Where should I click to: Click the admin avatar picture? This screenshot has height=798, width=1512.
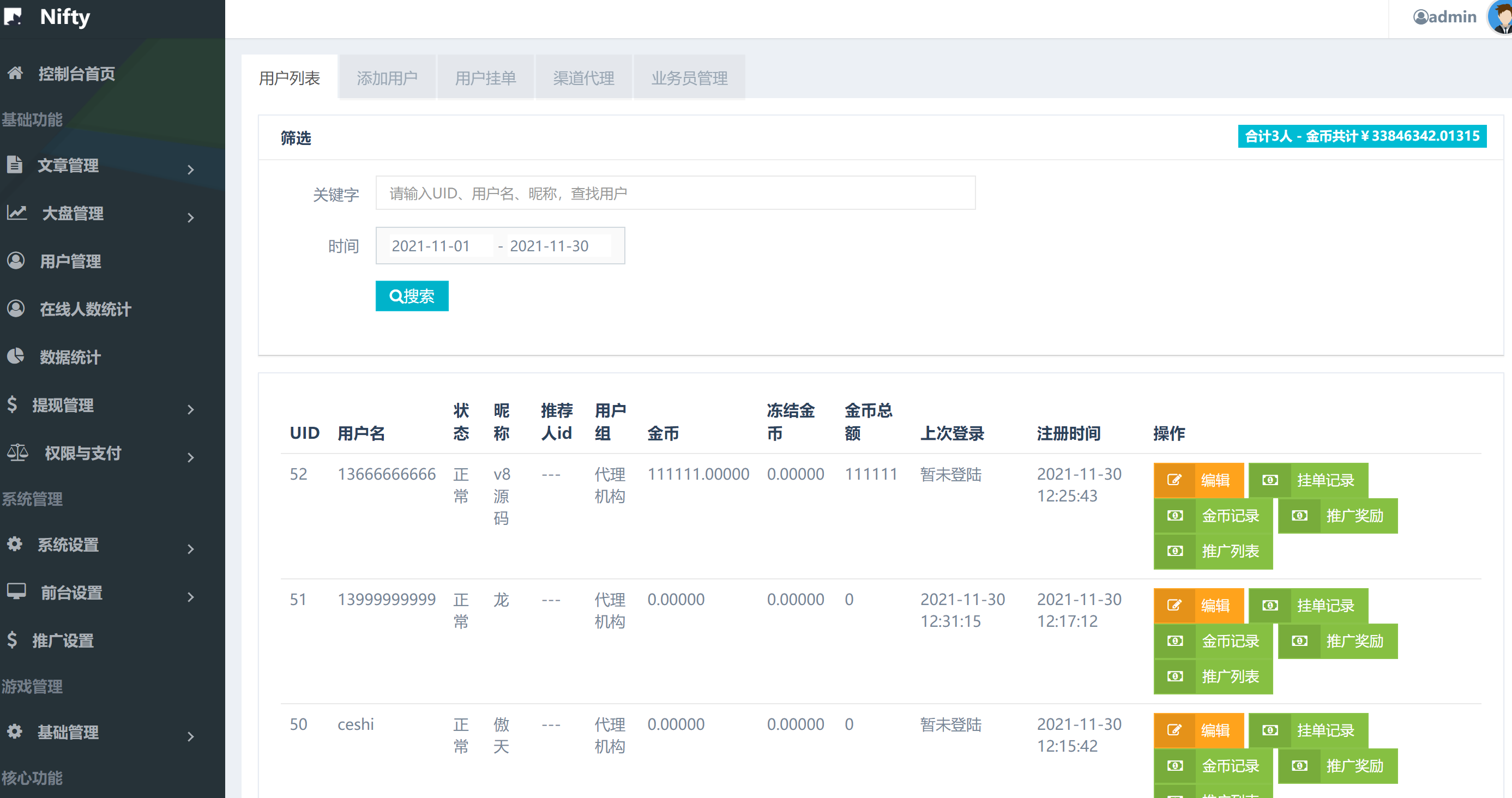click(1502, 16)
